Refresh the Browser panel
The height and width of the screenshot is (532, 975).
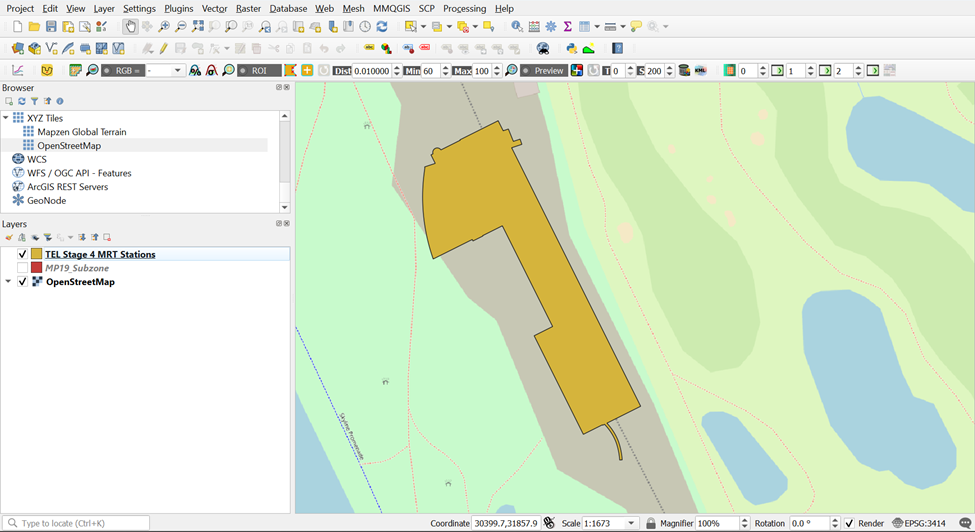(x=22, y=102)
